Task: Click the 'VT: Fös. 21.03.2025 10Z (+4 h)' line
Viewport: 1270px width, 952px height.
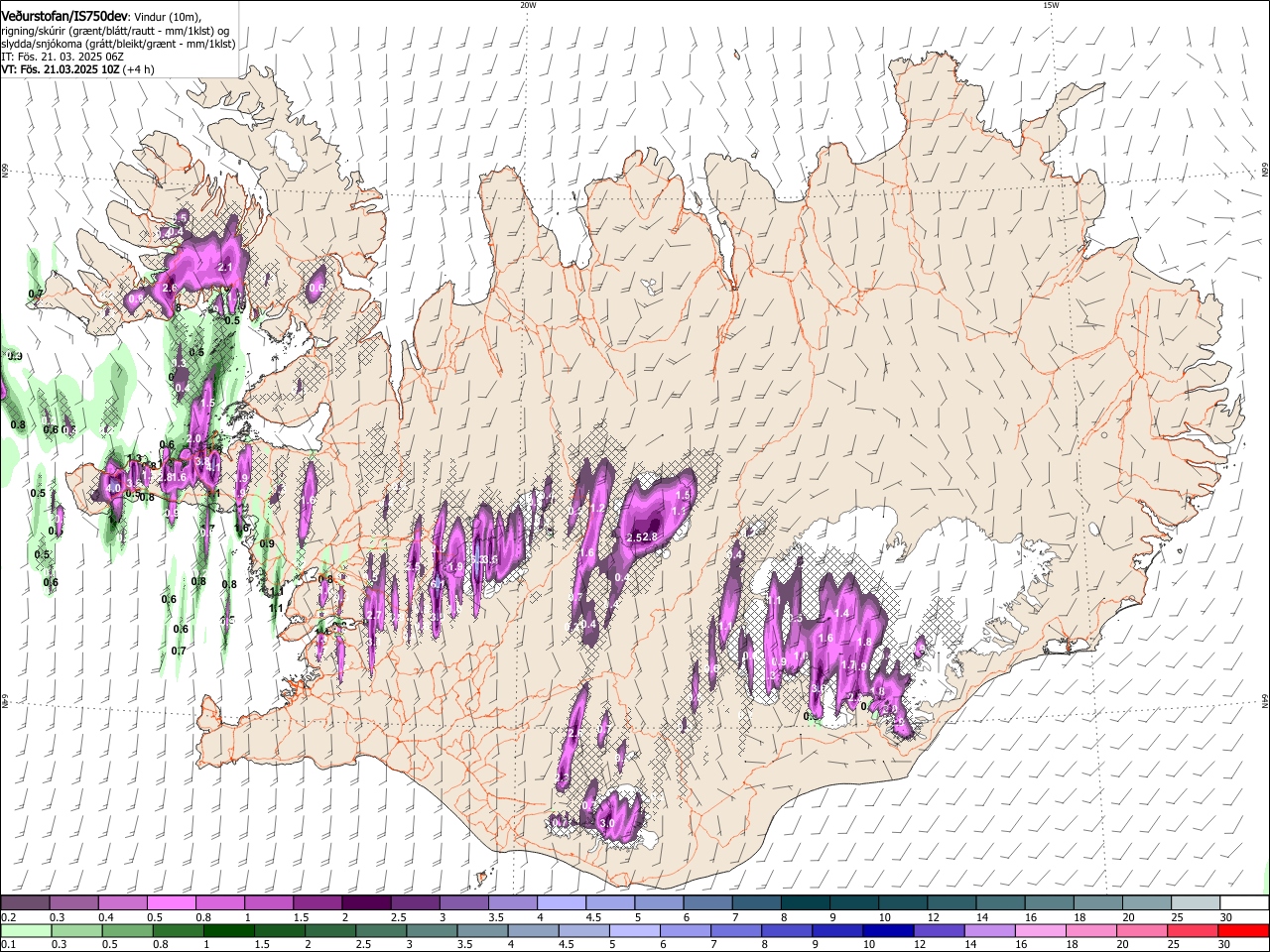Action: 77,69
